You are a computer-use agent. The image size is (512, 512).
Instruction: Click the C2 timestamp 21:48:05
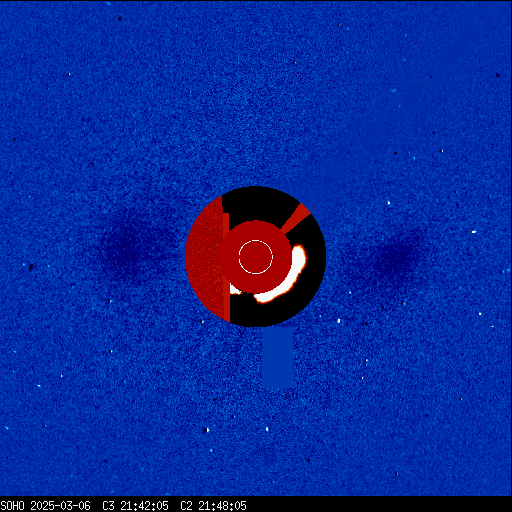[x=222, y=506]
